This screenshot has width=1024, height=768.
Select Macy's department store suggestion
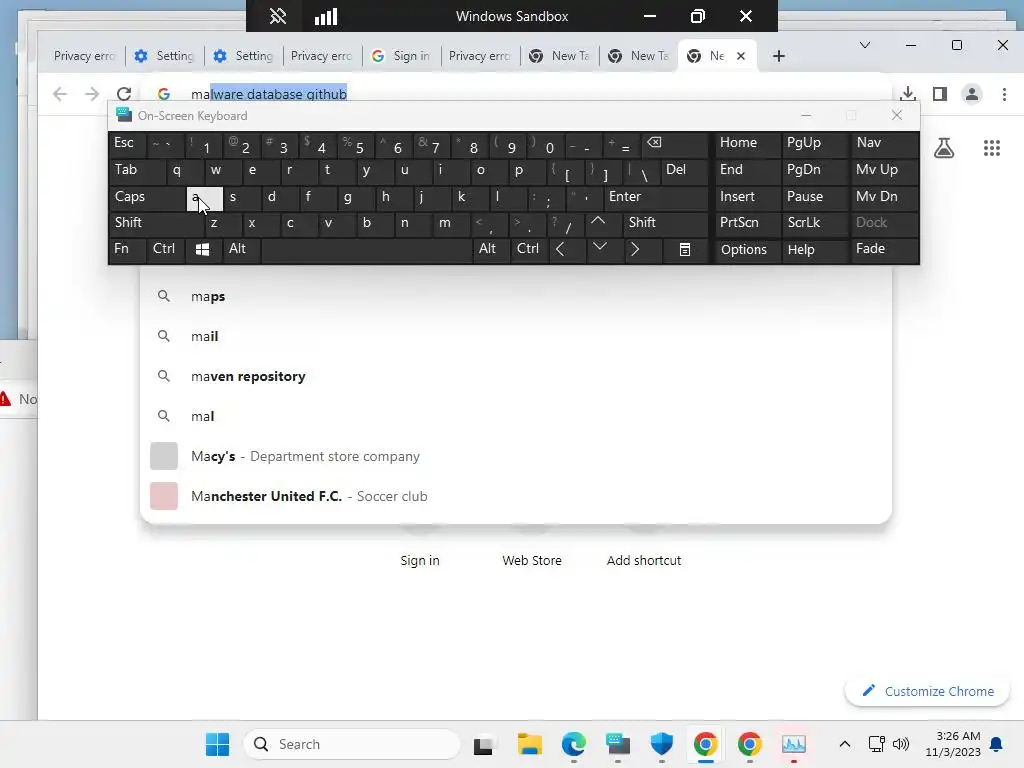(515, 456)
